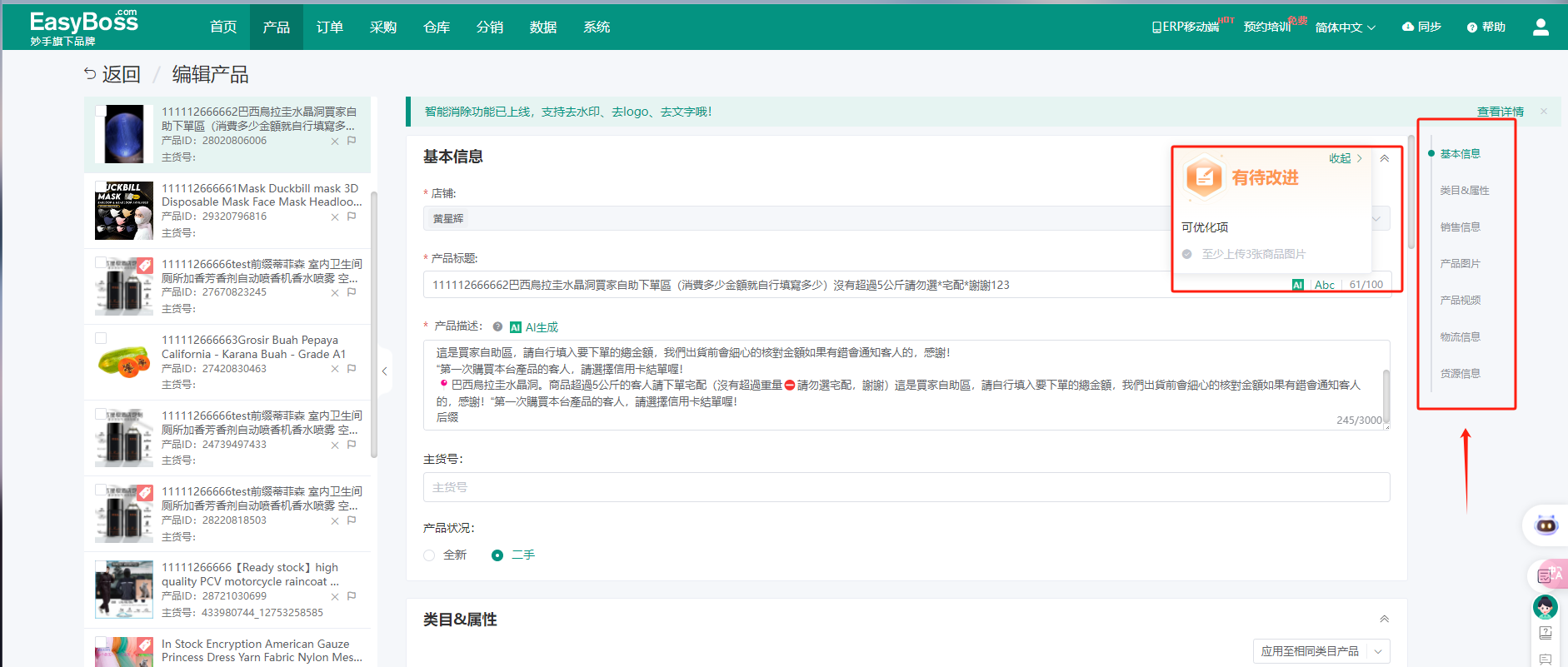
Task: Open 仓库 menu
Action: [x=437, y=27]
